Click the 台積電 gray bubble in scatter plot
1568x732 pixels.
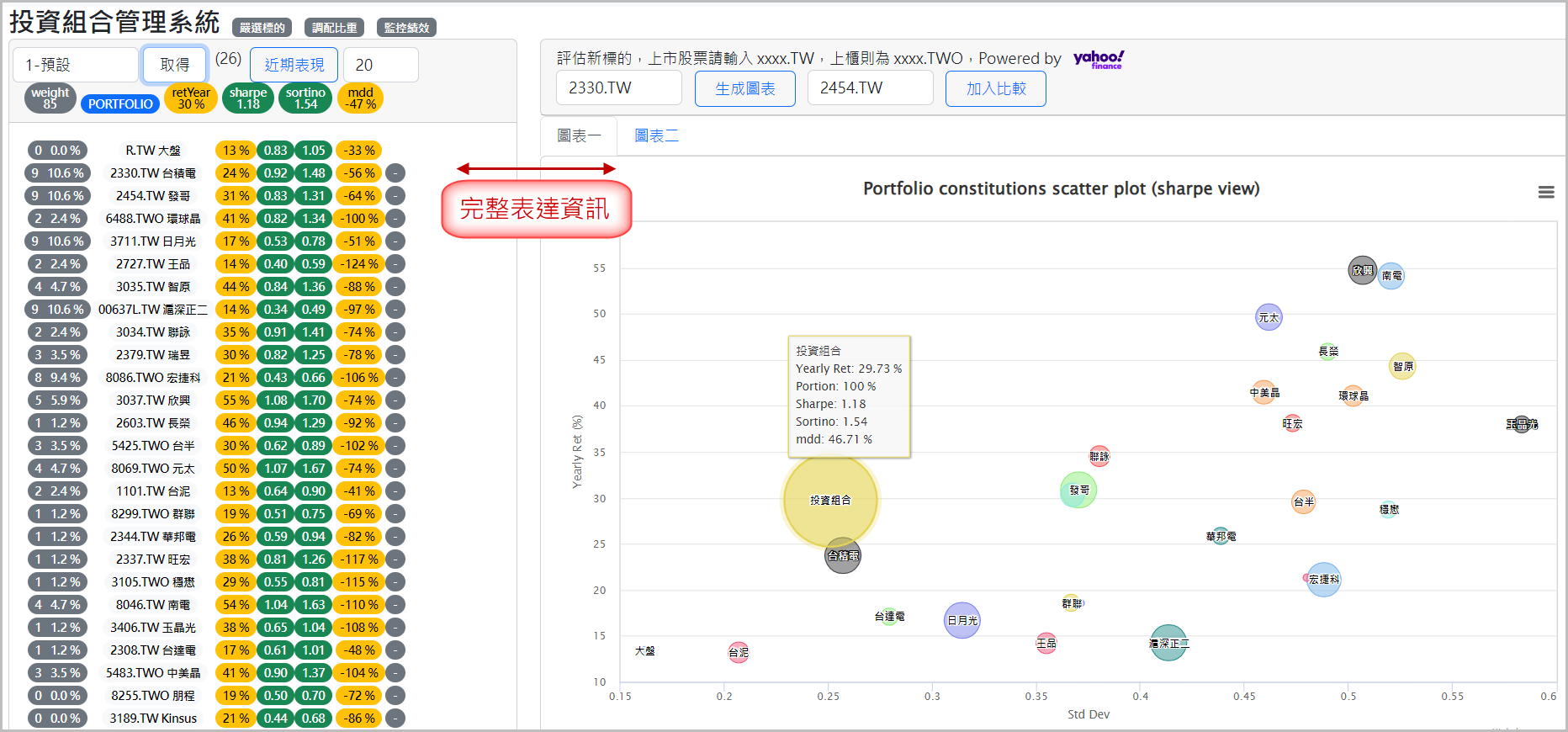(x=842, y=556)
